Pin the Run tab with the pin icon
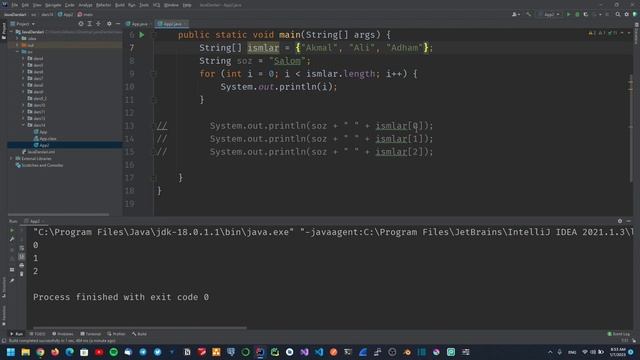Image resolution: width=640 pixels, height=360 pixels. [x=12, y=280]
